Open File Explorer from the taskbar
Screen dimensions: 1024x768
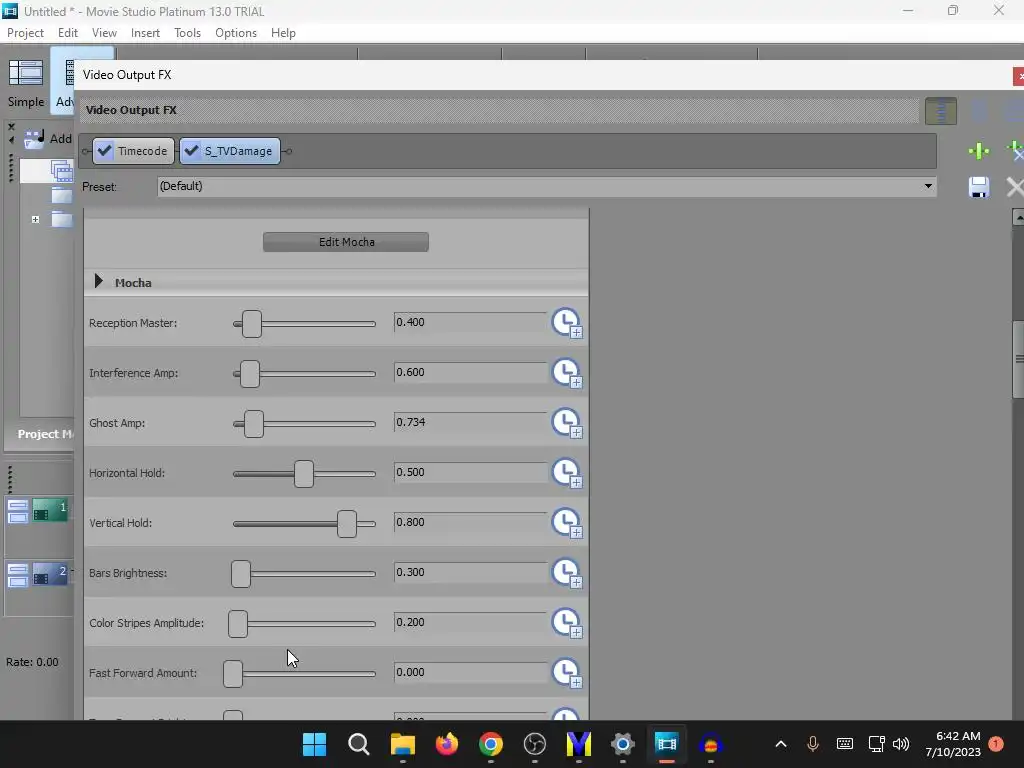[402, 744]
